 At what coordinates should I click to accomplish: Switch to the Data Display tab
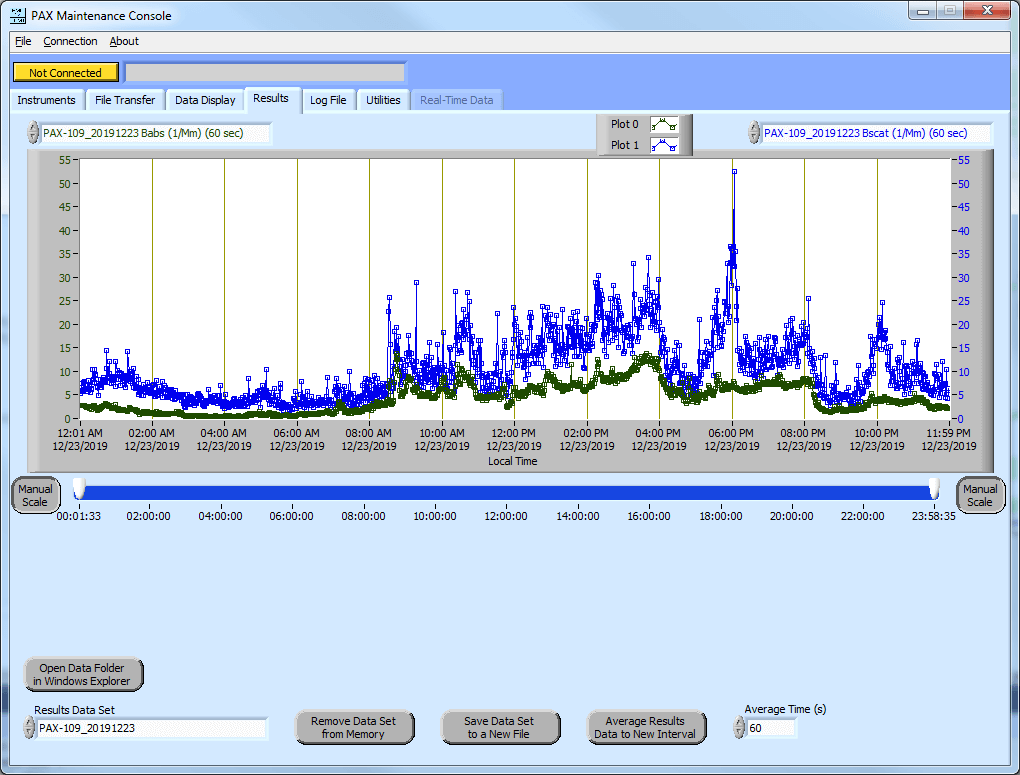(205, 100)
